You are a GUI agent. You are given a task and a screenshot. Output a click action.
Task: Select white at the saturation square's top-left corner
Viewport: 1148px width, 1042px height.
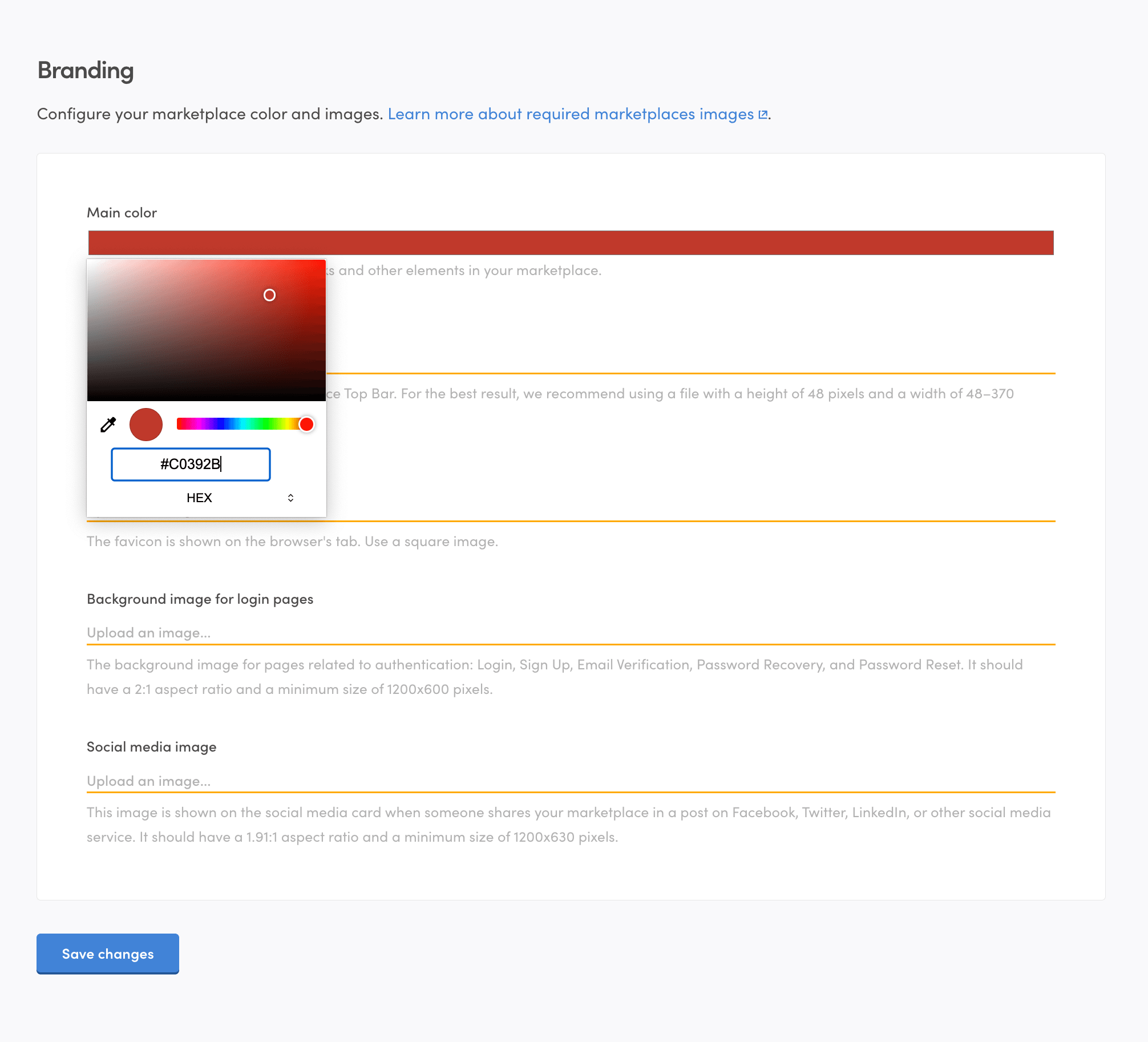tap(89, 262)
